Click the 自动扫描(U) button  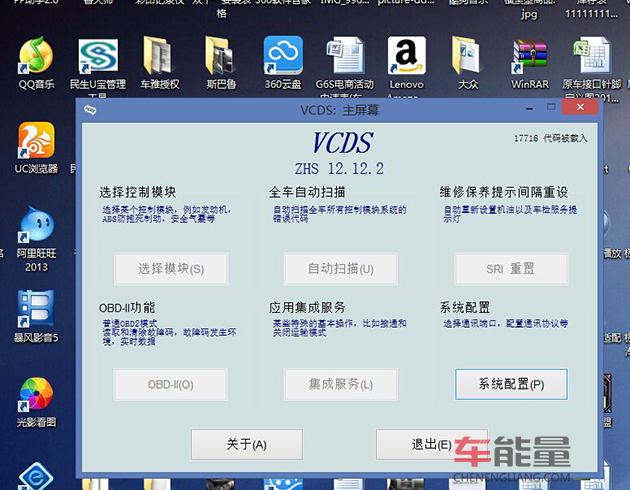pyautogui.click(x=341, y=269)
